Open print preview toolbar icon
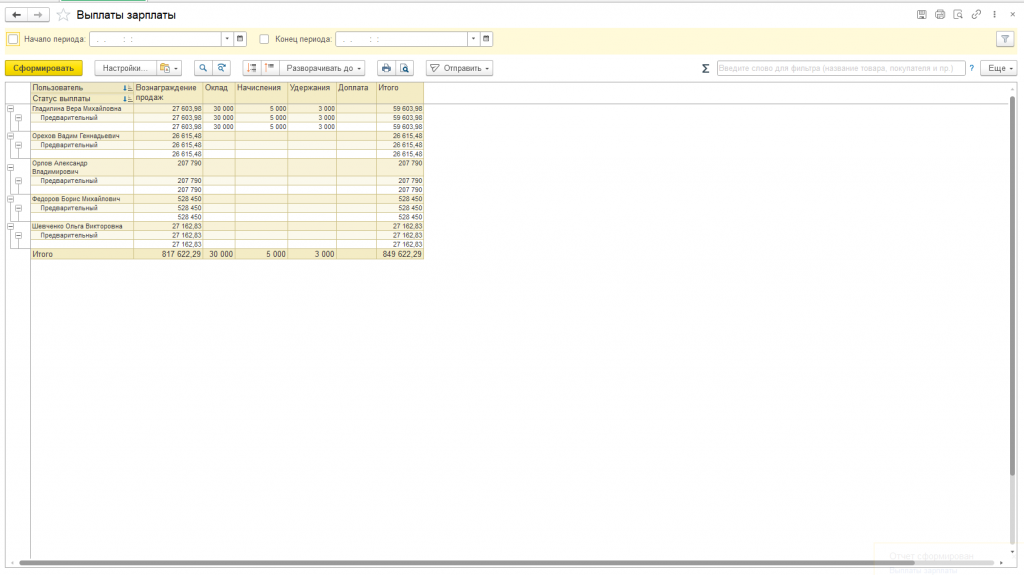This screenshot has height=575, width=1024. (x=405, y=68)
